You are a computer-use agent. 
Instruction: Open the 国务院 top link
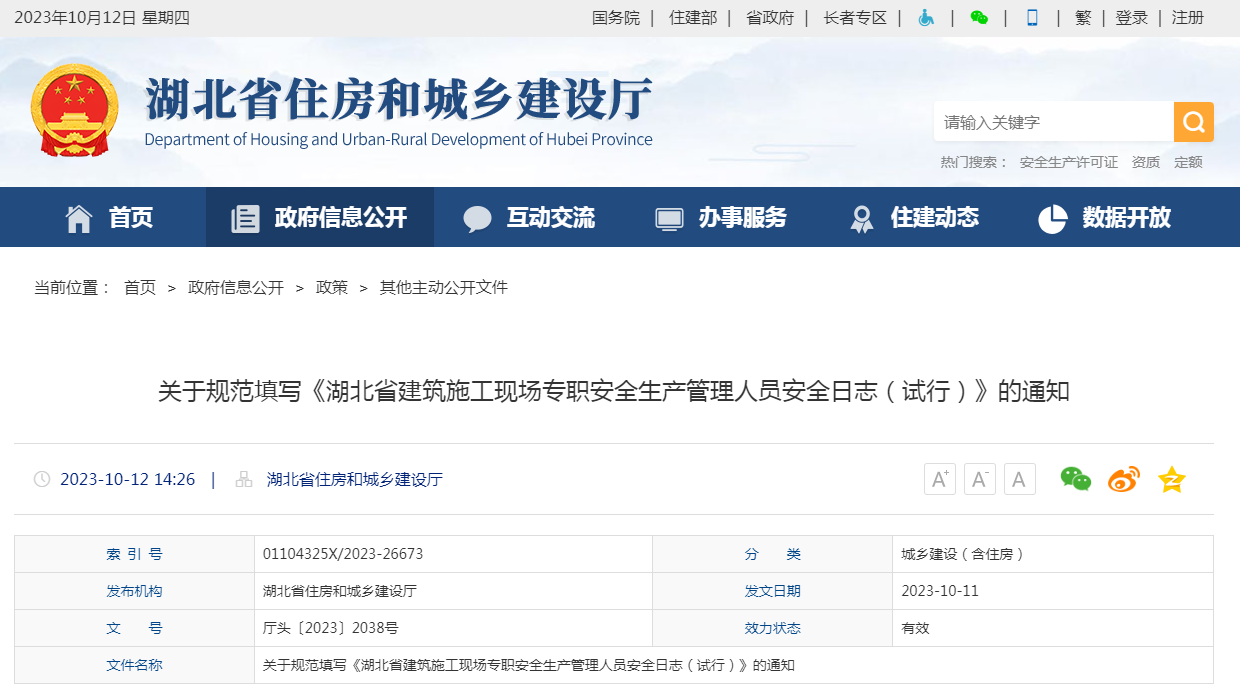pos(616,18)
